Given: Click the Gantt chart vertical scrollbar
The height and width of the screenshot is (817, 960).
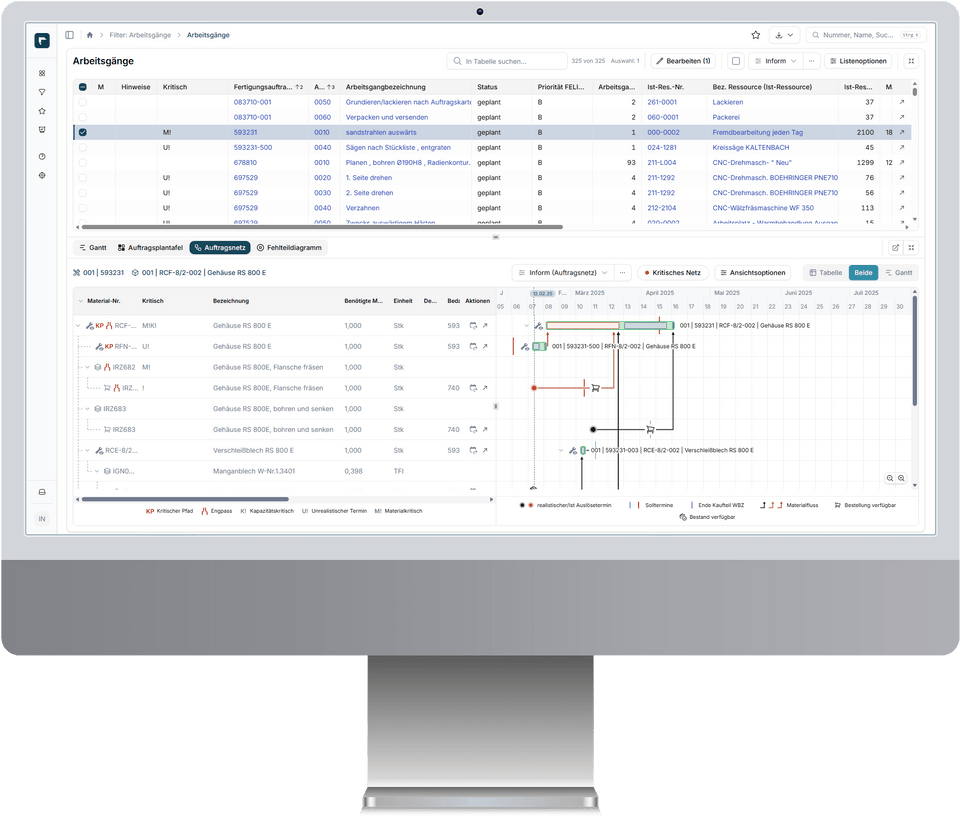Looking at the screenshot, I should [x=915, y=352].
